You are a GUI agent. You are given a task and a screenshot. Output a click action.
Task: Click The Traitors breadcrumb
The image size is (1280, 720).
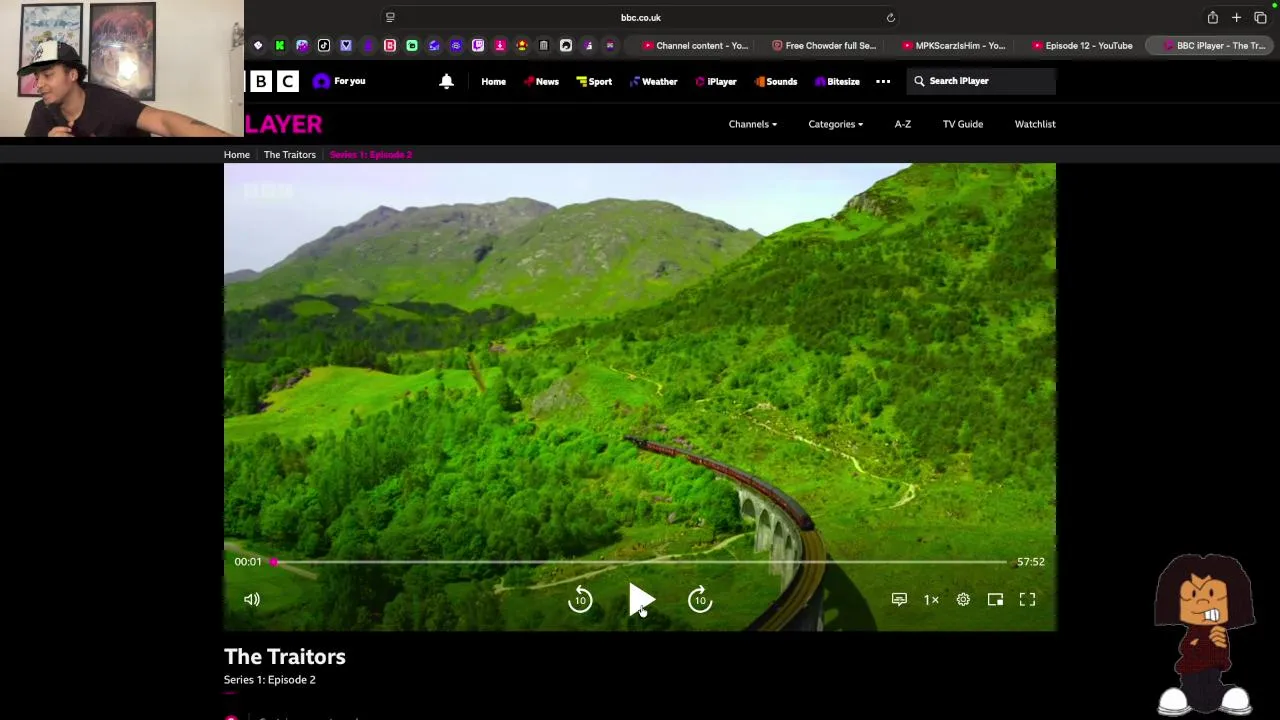[290, 155]
